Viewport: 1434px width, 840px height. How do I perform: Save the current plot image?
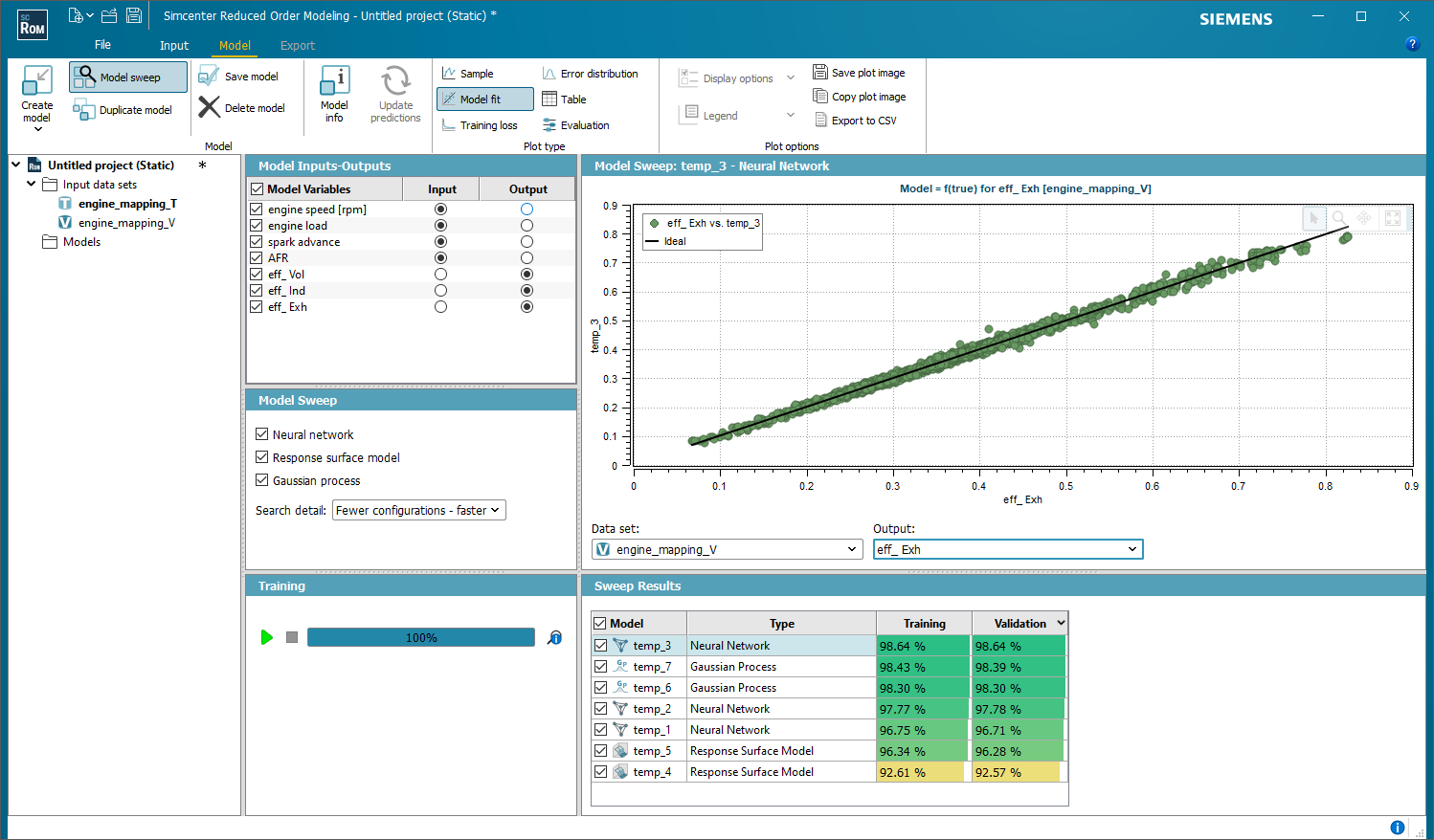861,72
